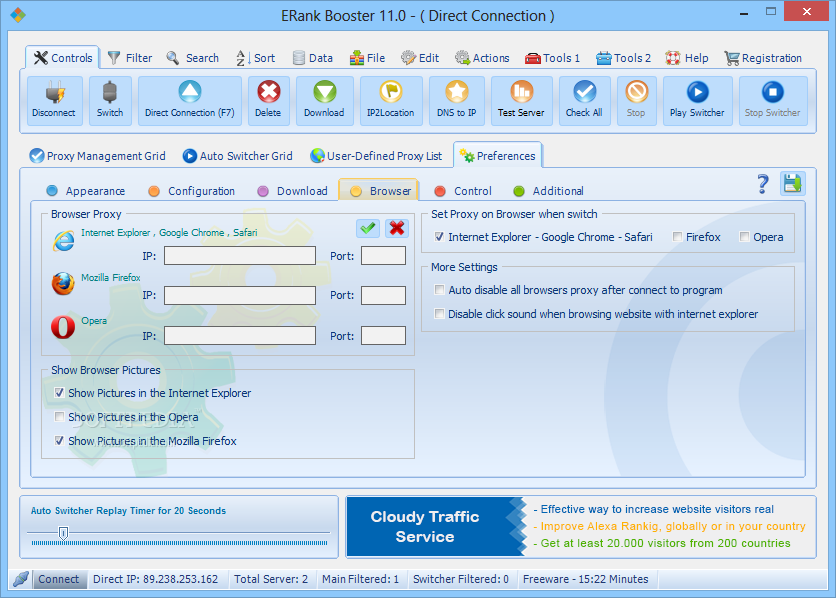The image size is (836, 598).
Task: Click the Opera Port field
Action: pos(383,336)
